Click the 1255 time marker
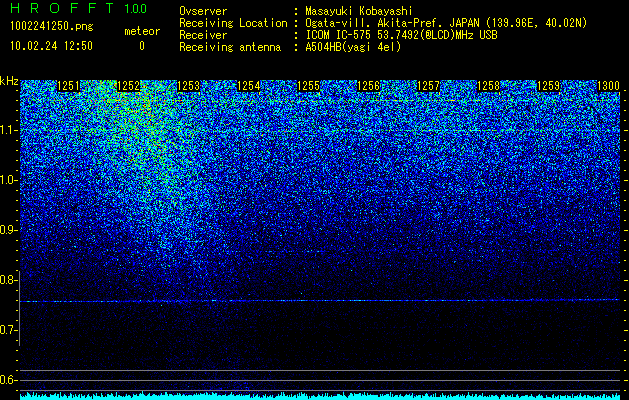 [308, 86]
